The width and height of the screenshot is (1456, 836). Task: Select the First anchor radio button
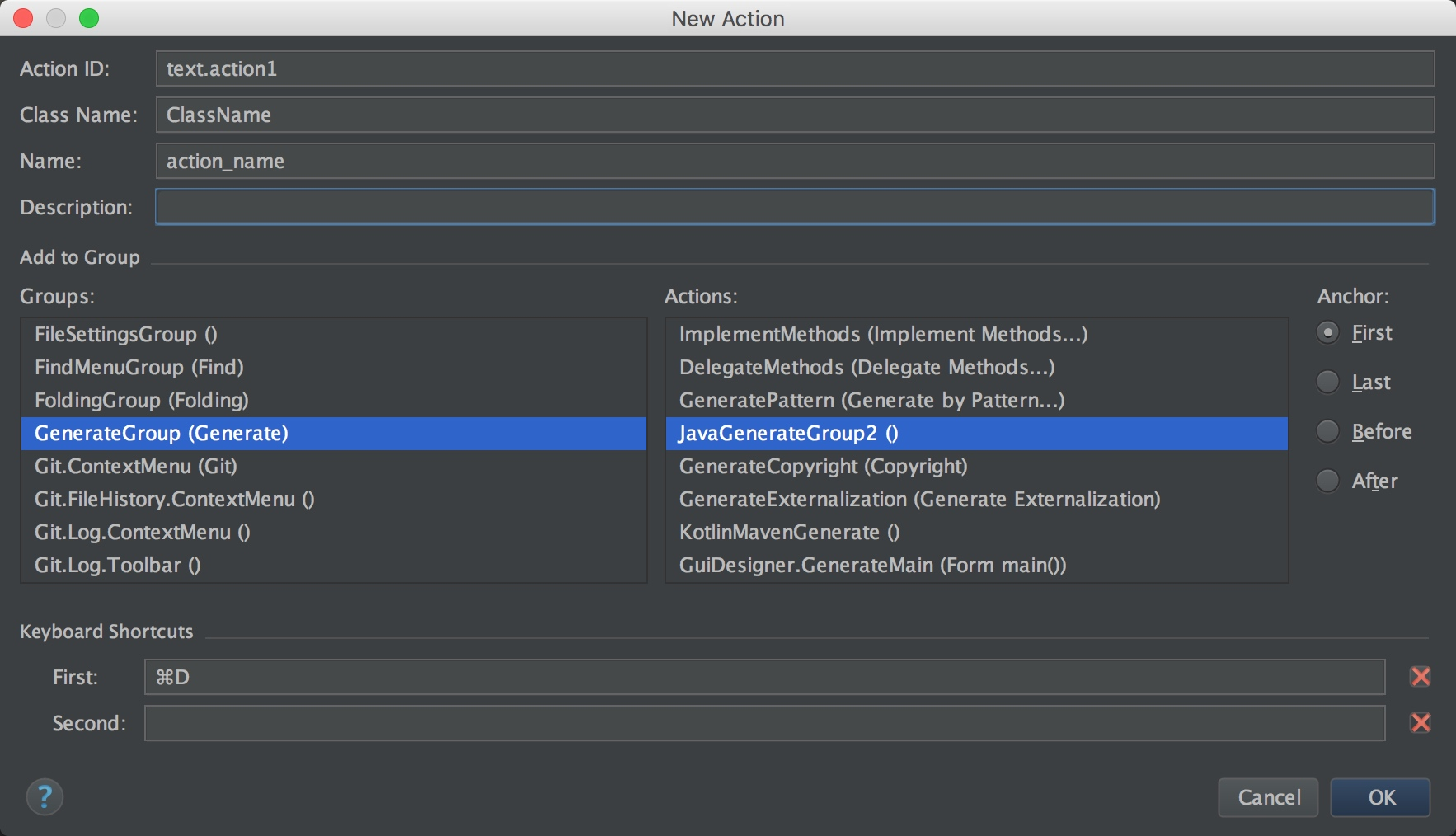1327,332
